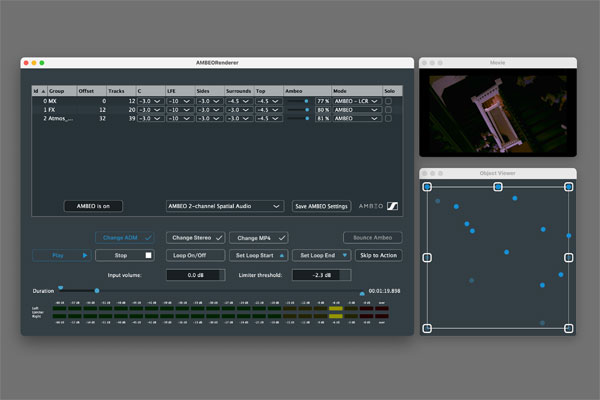600x400 pixels.
Task: Sort by the Offset column header
Action: [x=91, y=91]
